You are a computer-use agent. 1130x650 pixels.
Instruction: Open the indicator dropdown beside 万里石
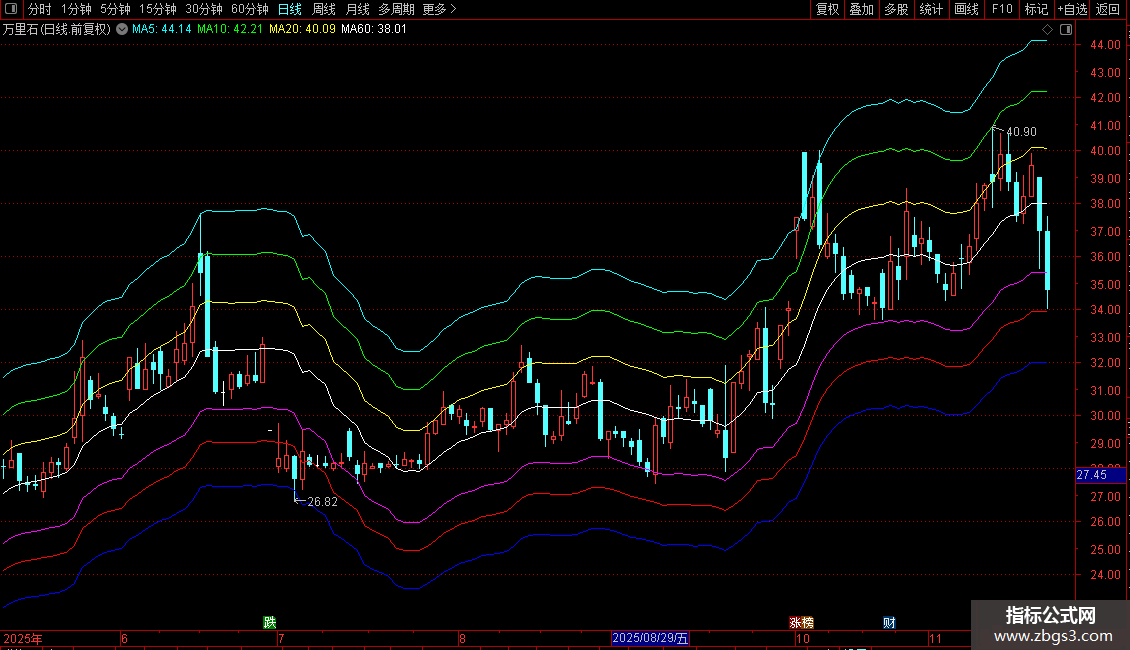click(x=122, y=30)
